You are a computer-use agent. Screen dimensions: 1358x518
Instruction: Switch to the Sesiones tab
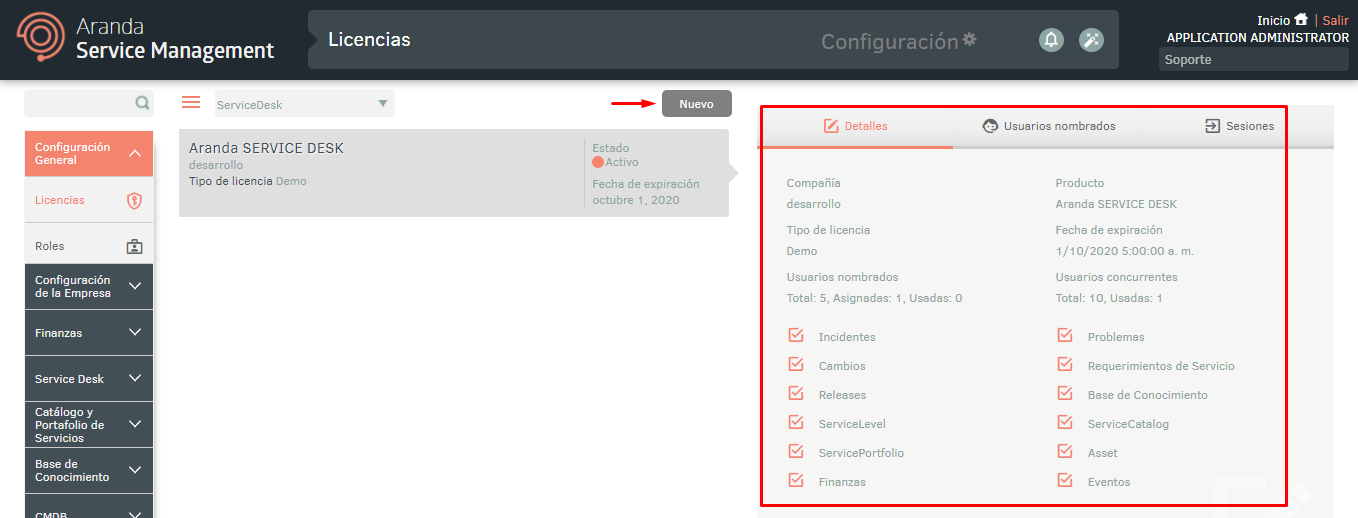[1239, 126]
